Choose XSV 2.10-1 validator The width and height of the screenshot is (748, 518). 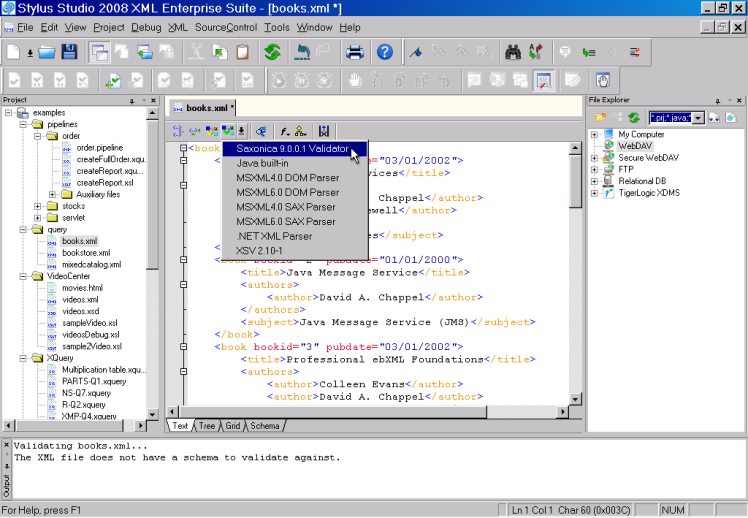(295, 251)
